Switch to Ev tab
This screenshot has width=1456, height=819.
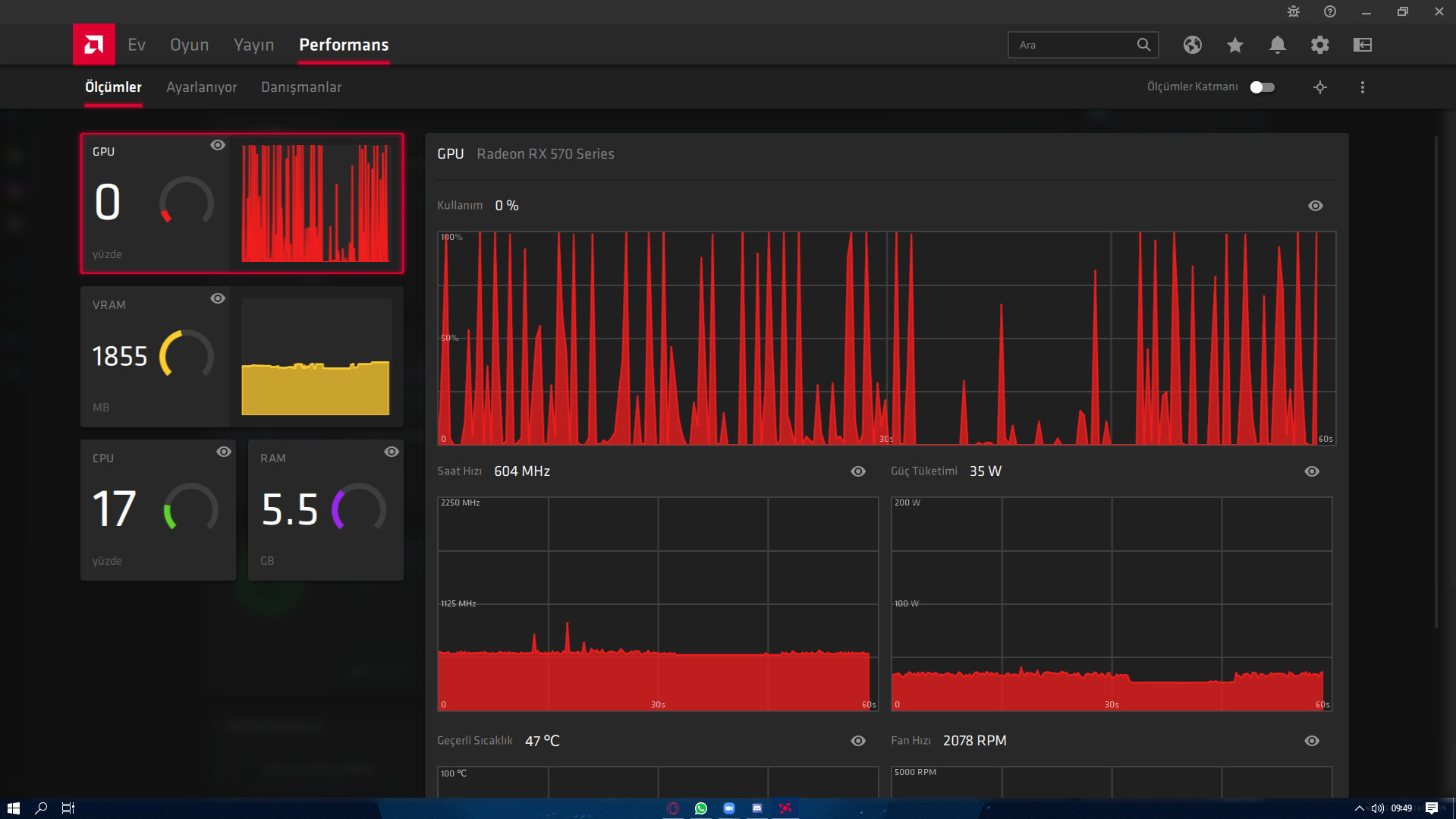point(137,45)
